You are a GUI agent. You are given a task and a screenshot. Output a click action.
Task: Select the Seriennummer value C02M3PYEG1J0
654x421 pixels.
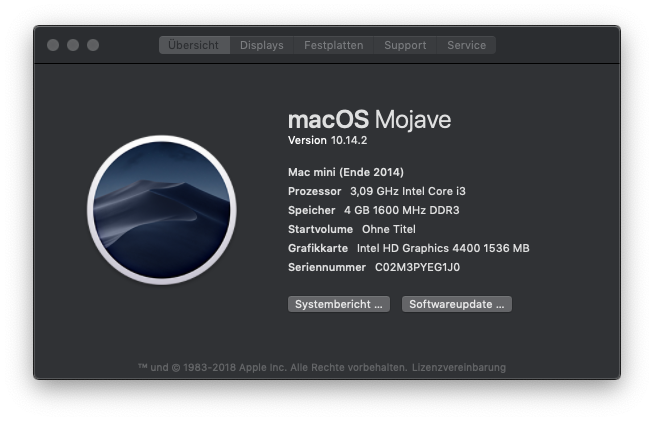(x=417, y=267)
